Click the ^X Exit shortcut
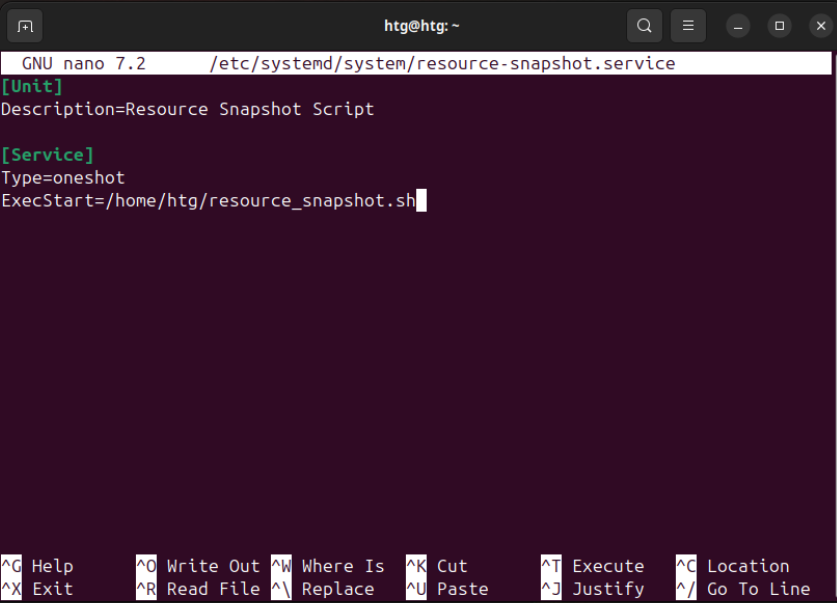 (37, 589)
